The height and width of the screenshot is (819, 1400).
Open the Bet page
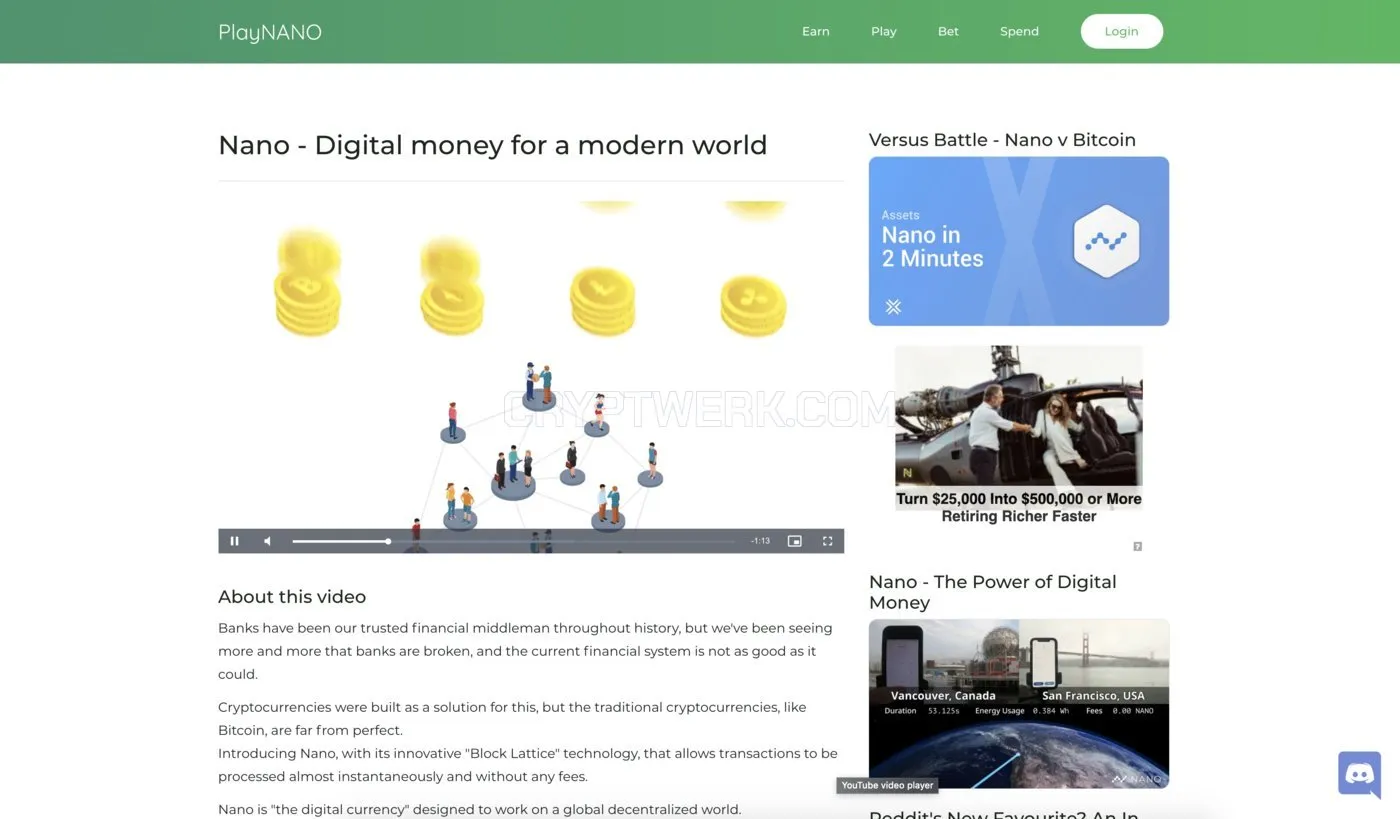click(x=948, y=31)
